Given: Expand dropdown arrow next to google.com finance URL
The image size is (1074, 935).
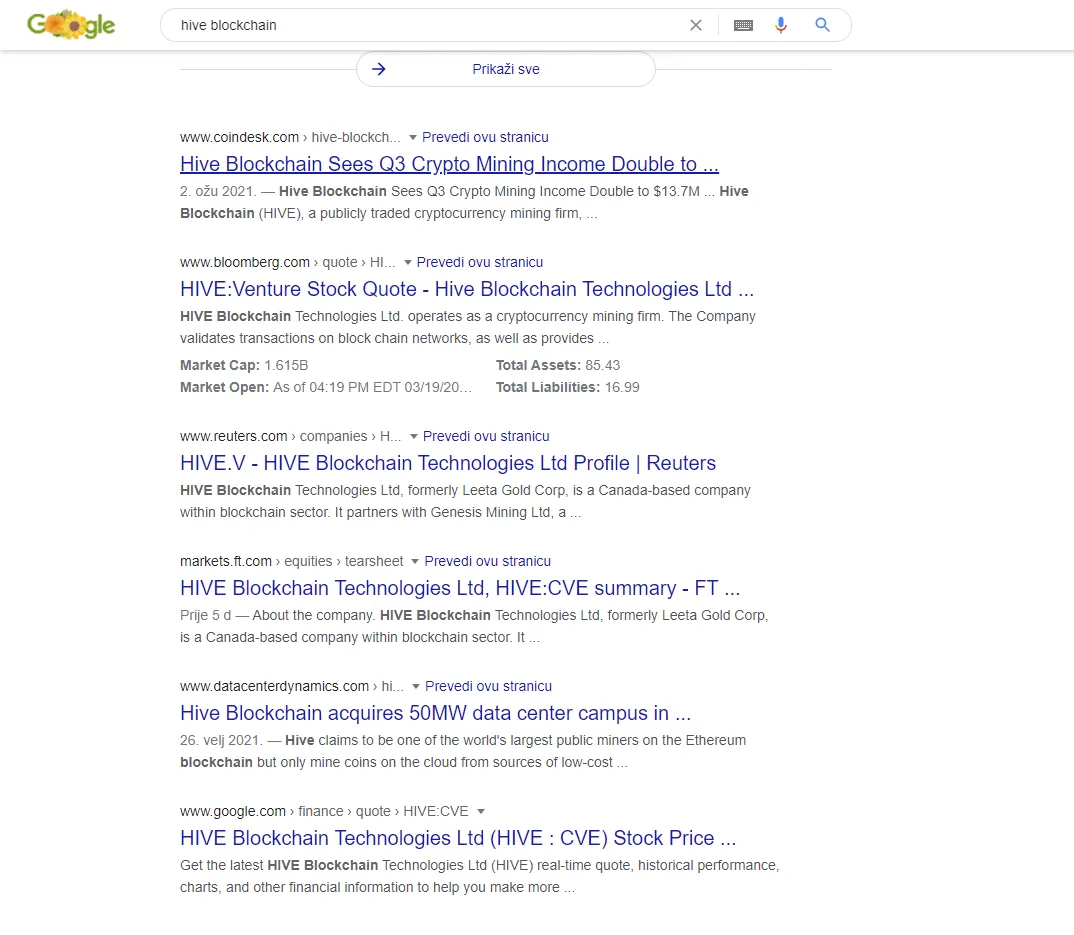Looking at the screenshot, I should (x=481, y=812).
